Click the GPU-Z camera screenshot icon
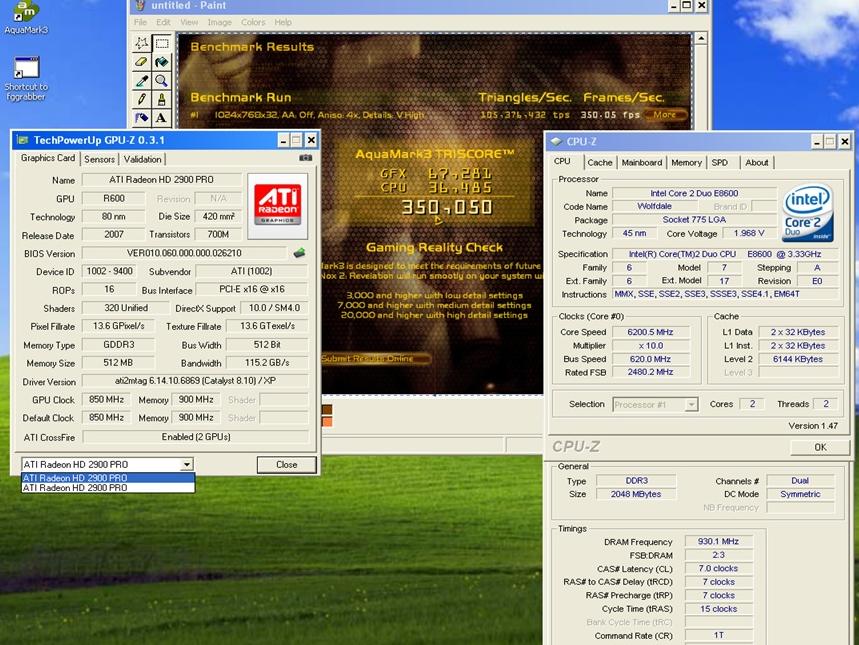This screenshot has height=645, width=859. (x=305, y=158)
